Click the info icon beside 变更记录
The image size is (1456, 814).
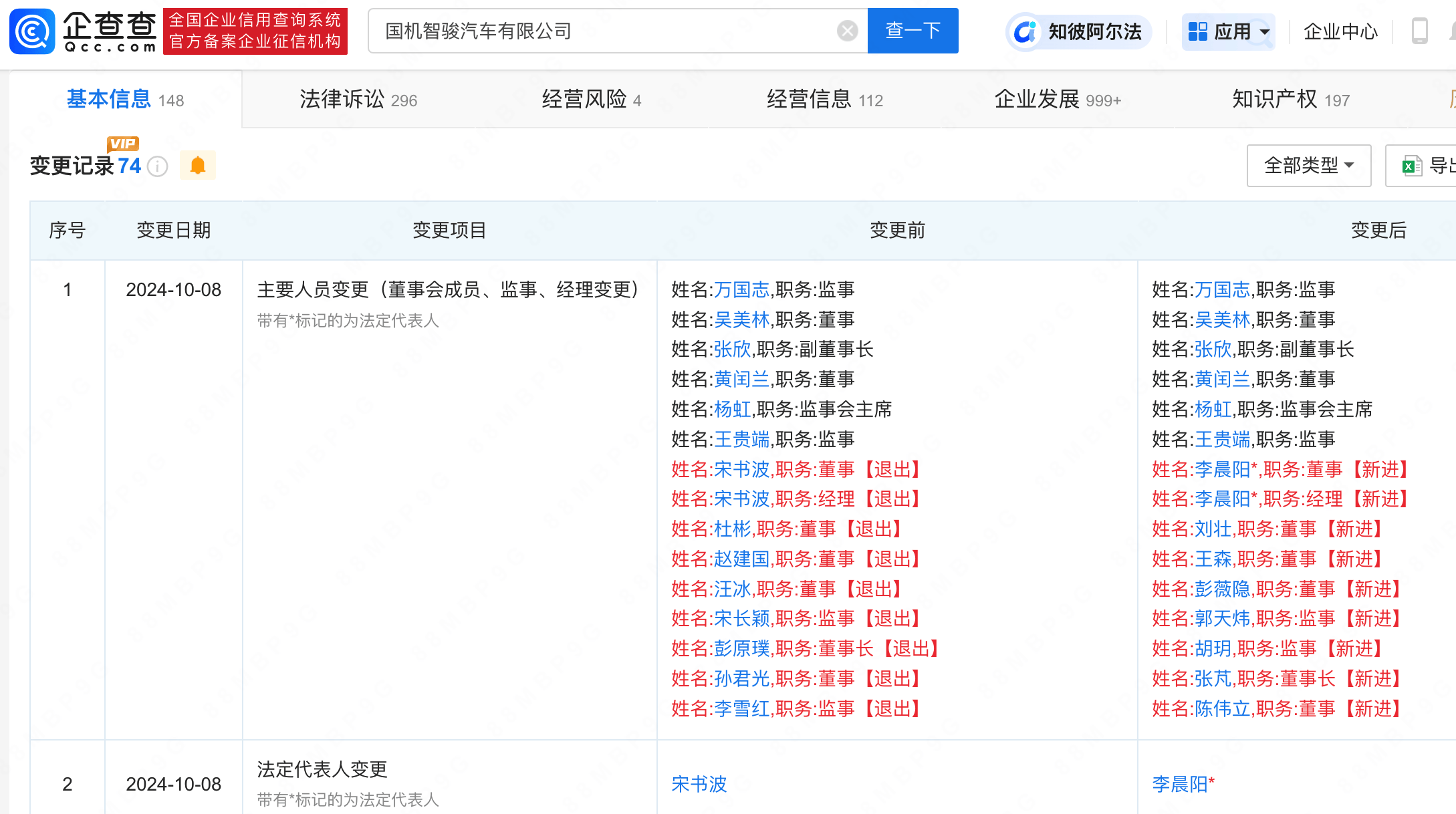[158, 166]
